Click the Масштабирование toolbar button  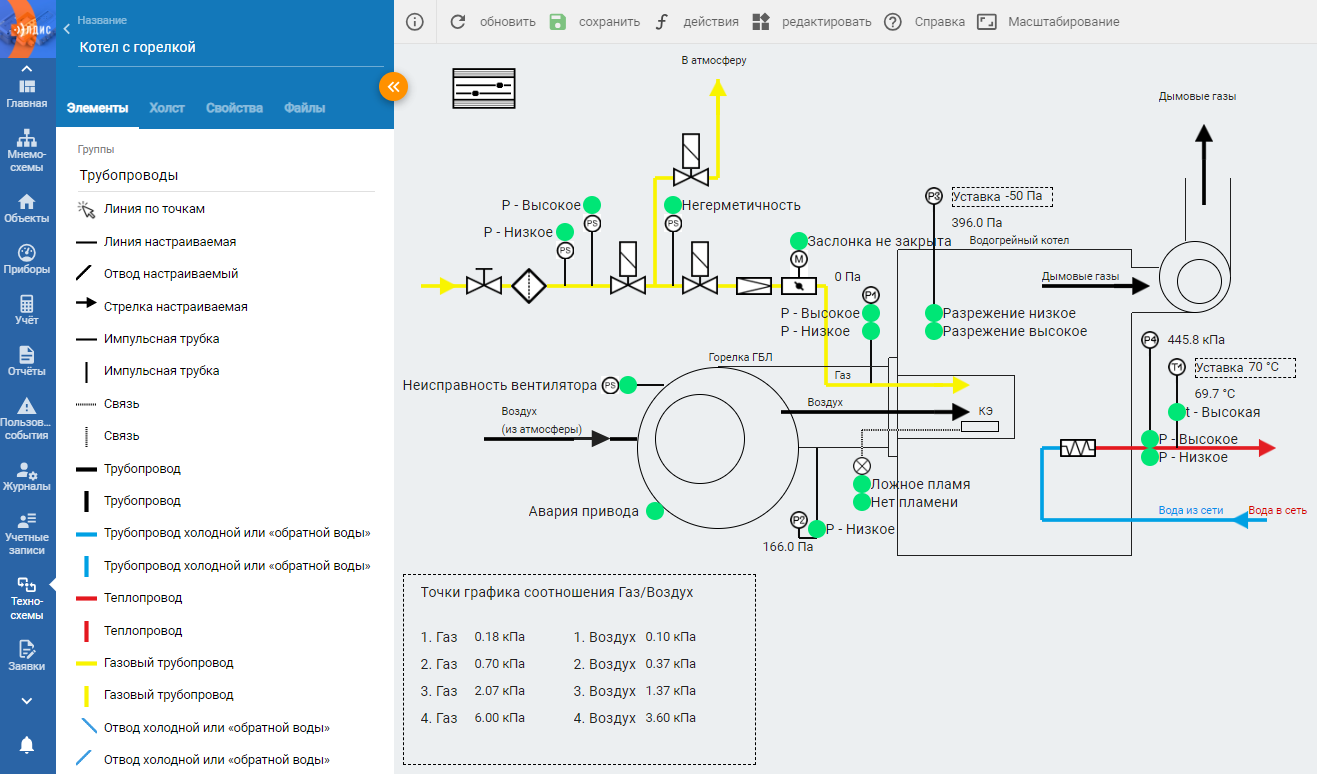[x=1048, y=21]
